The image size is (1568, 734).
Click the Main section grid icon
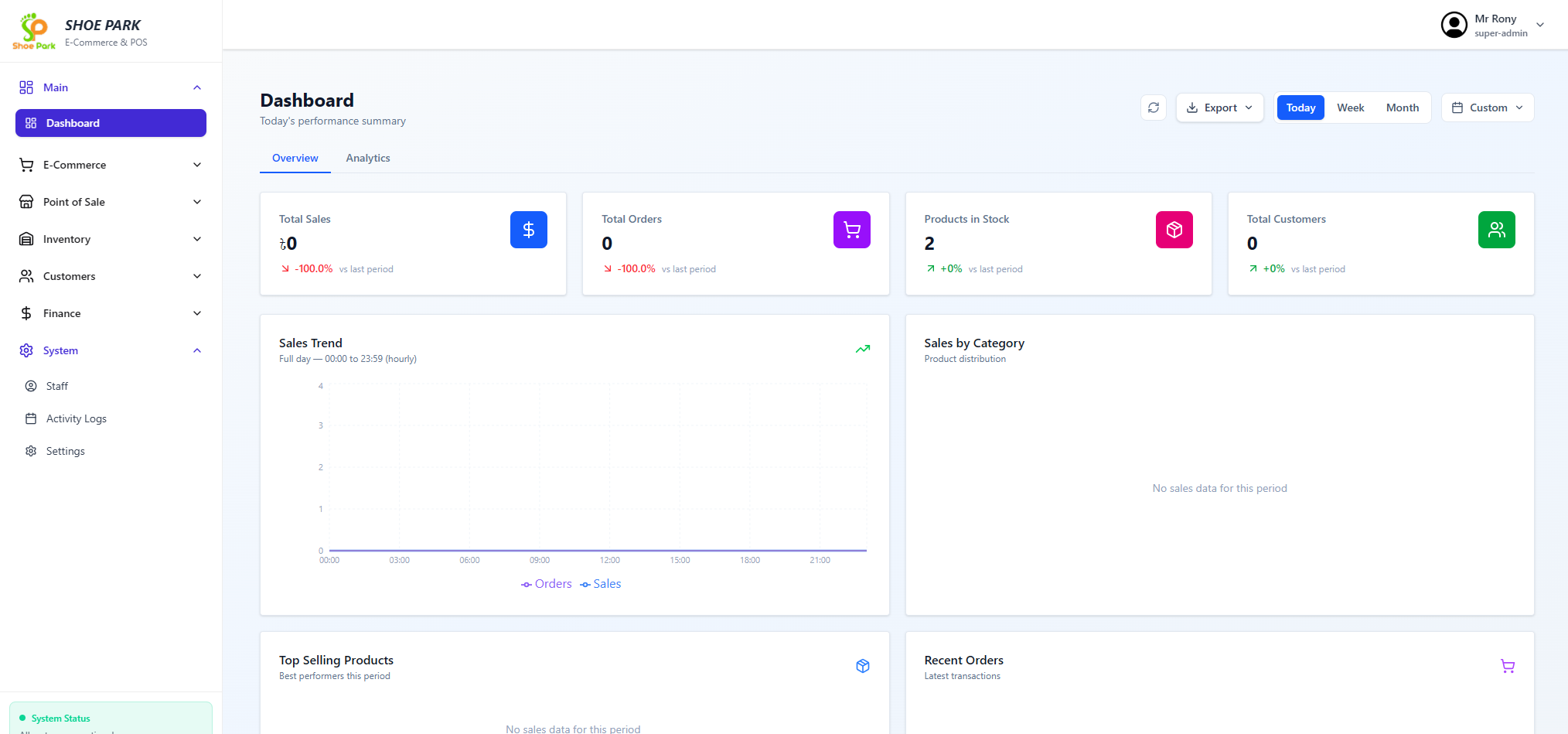[26, 87]
